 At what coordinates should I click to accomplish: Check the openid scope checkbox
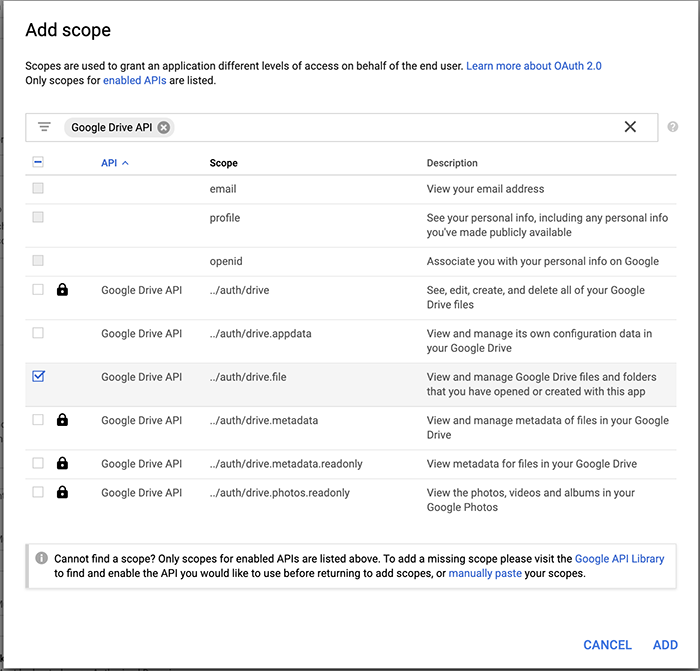tap(38, 260)
